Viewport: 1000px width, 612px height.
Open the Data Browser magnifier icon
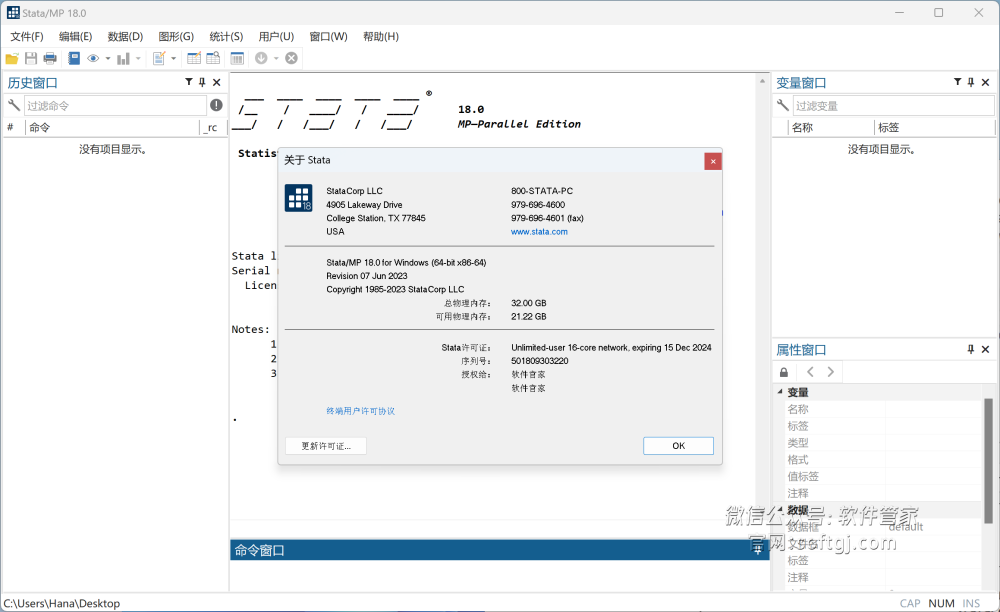[x=213, y=59]
